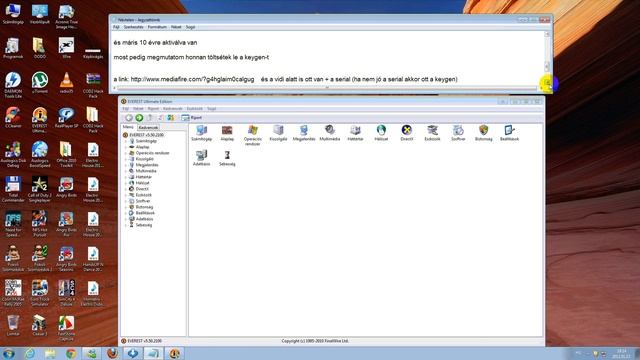Switch to the Menü tab in EVEREST

(128, 127)
